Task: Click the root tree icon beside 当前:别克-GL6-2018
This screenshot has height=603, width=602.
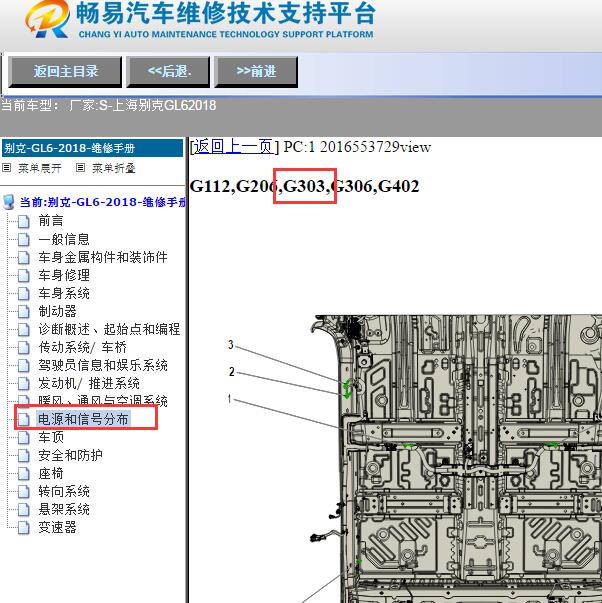Action: point(8,202)
